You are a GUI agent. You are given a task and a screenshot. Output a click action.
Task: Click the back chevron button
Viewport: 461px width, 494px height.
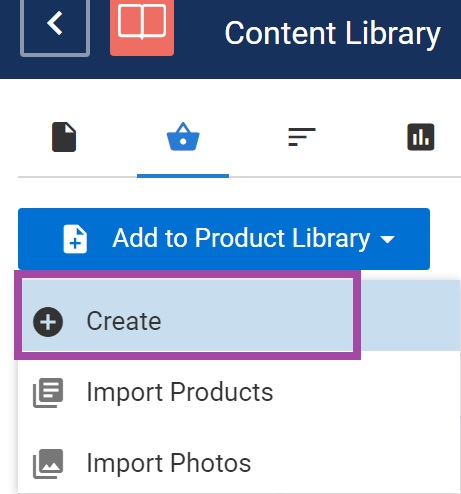(55, 27)
